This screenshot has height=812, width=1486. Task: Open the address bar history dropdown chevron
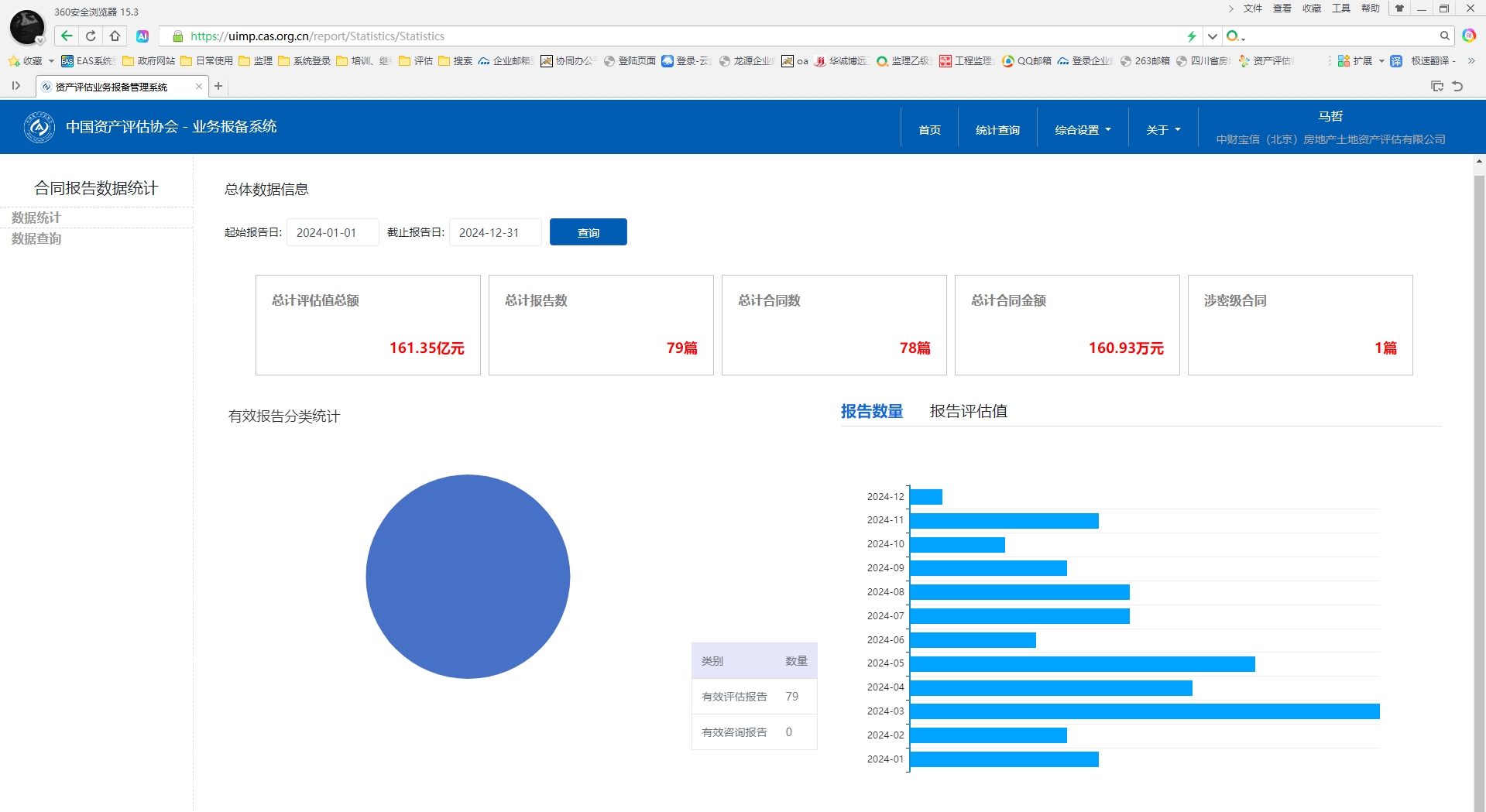pyautogui.click(x=1213, y=36)
